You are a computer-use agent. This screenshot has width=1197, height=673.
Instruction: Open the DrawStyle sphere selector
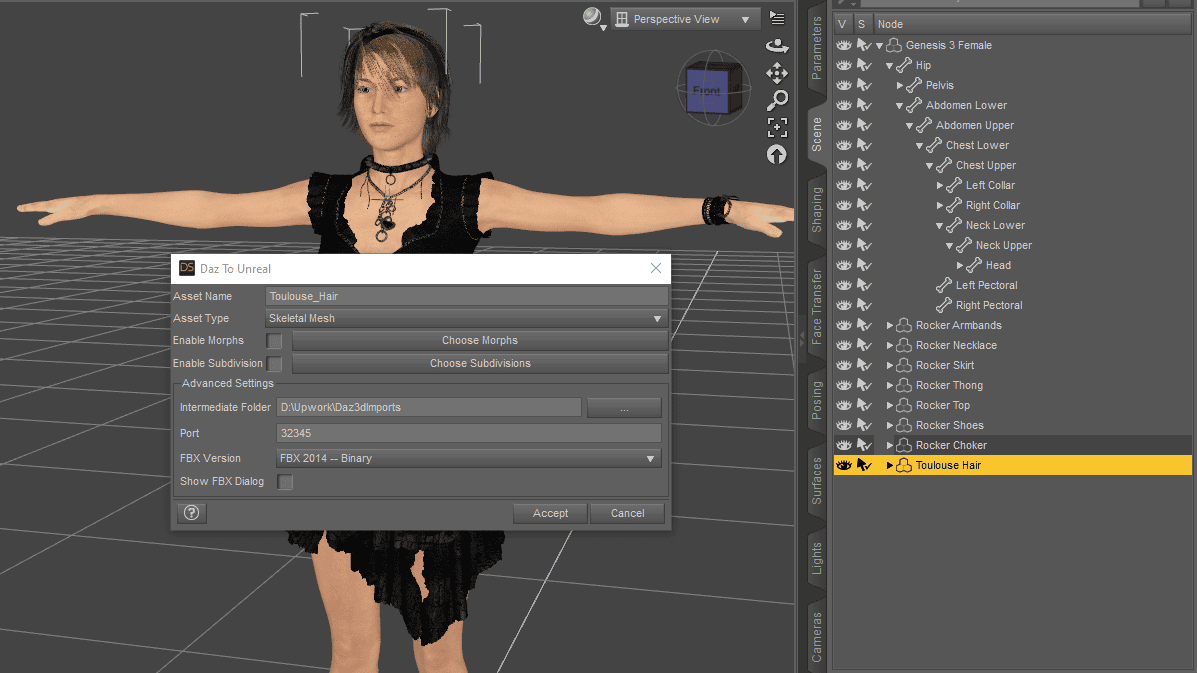[590, 17]
